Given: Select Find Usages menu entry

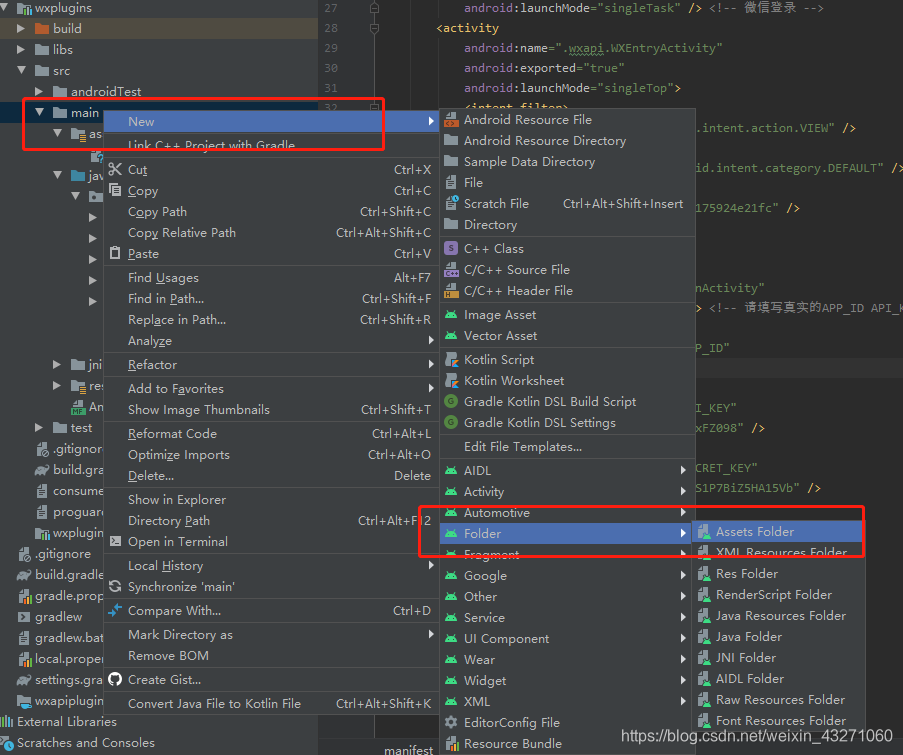Looking at the screenshot, I should click(x=271, y=278).
